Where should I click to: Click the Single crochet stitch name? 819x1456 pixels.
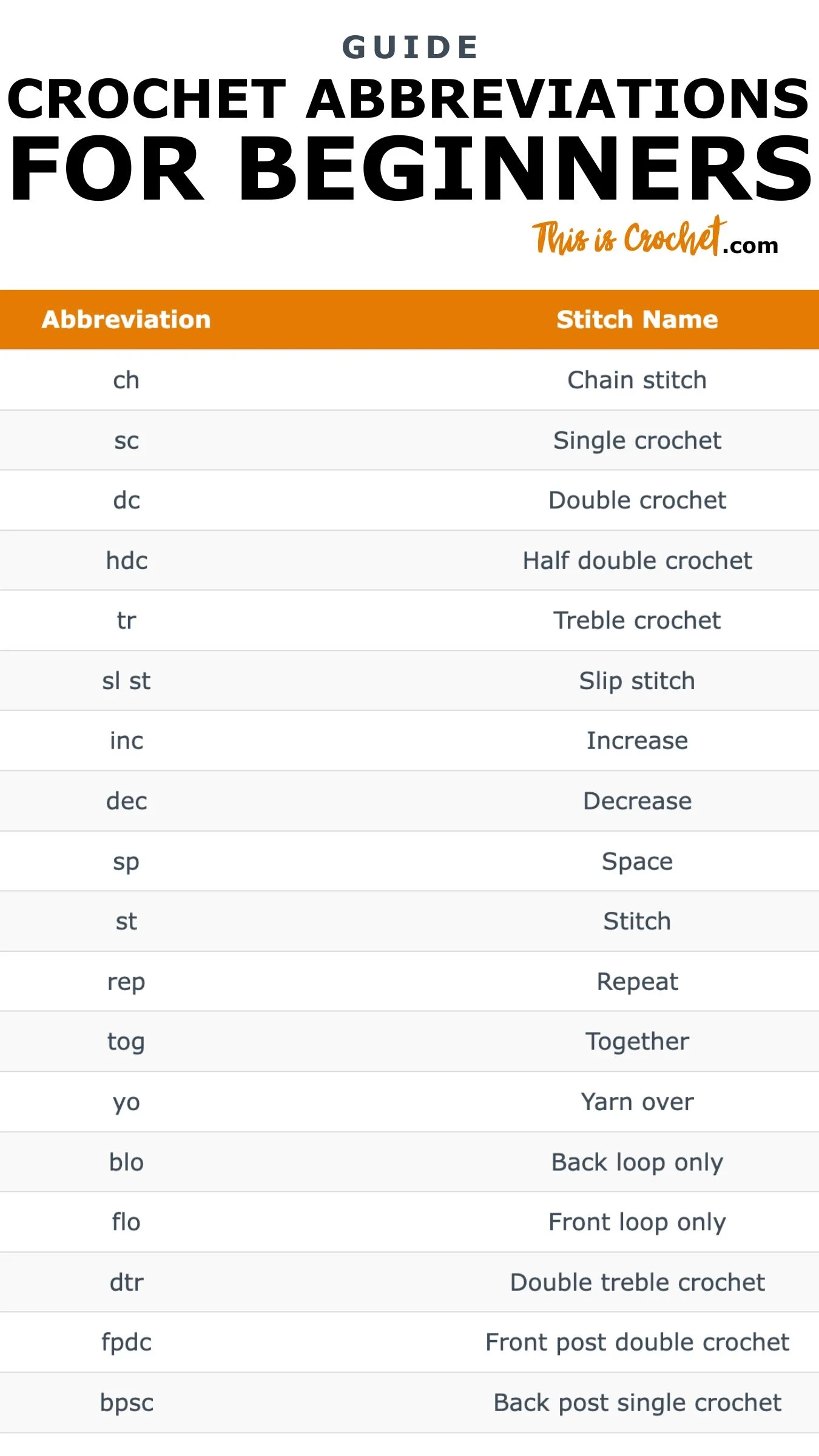point(637,440)
